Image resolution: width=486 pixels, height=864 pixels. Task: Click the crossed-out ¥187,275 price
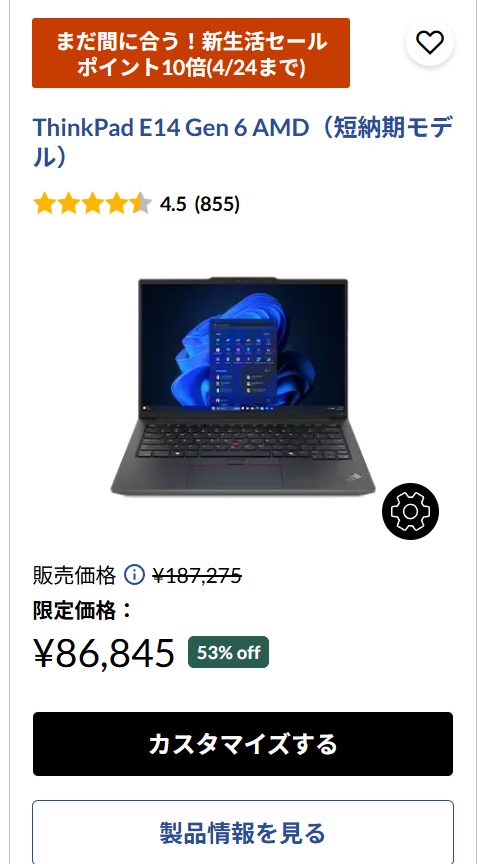pos(197,576)
